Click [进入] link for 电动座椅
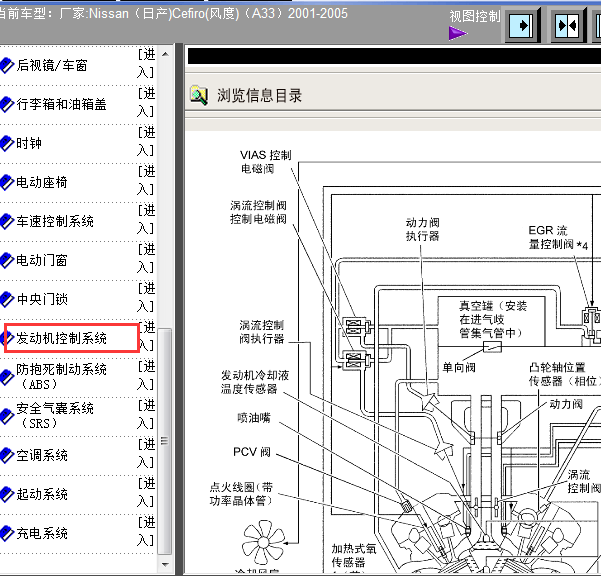 tap(146, 180)
